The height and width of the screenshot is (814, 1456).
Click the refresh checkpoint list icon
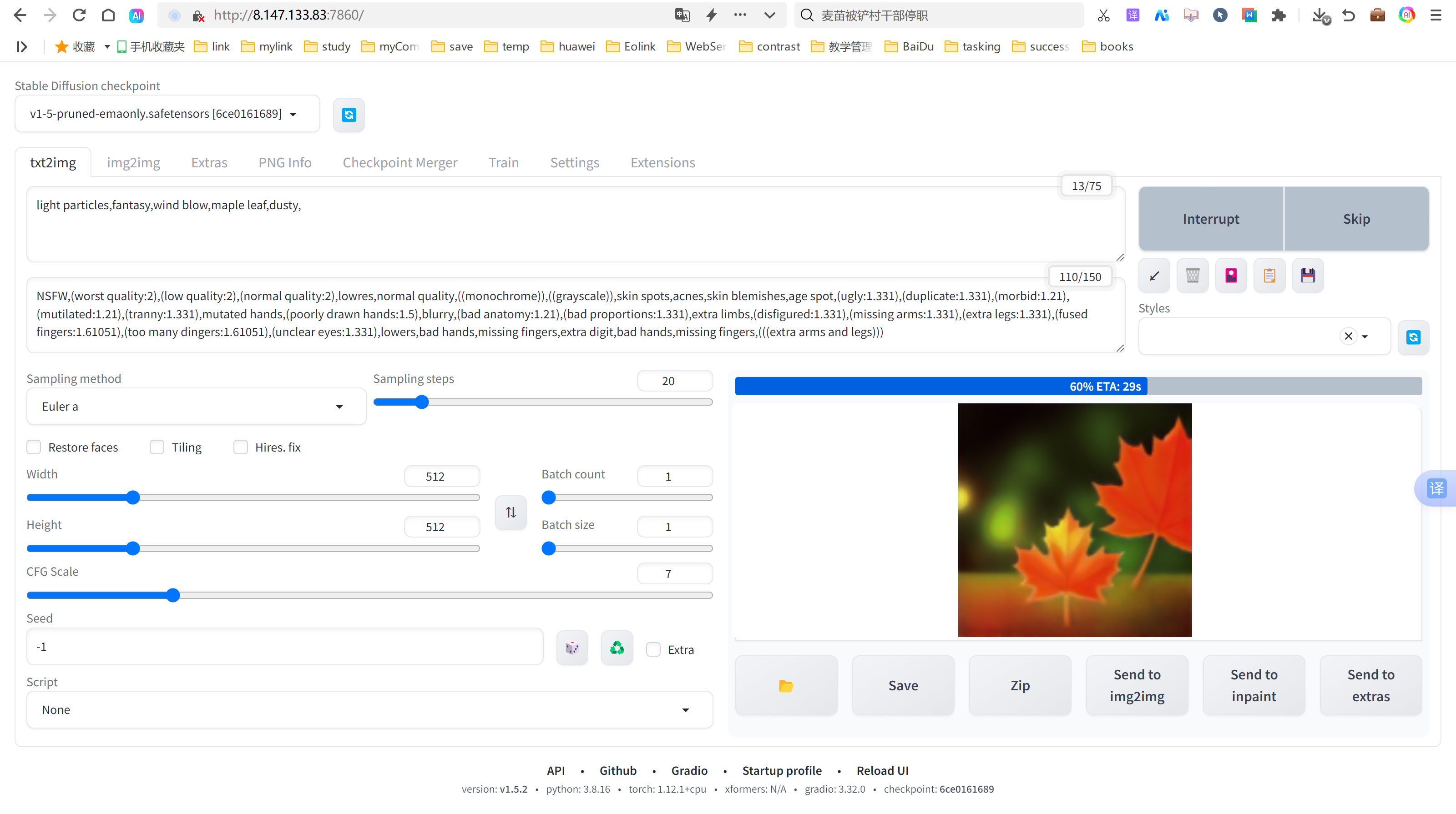click(349, 115)
